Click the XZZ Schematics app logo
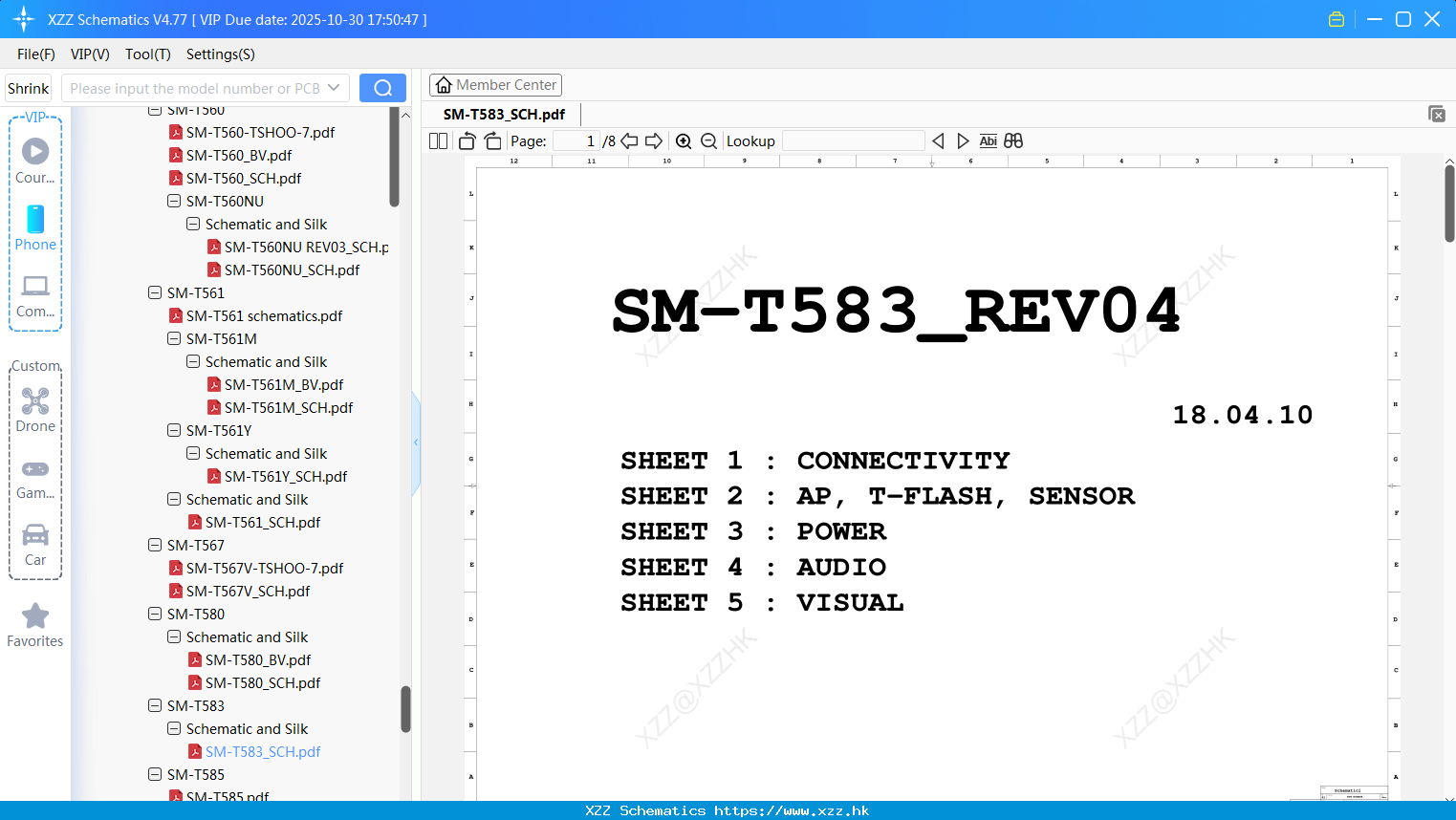 24,19
